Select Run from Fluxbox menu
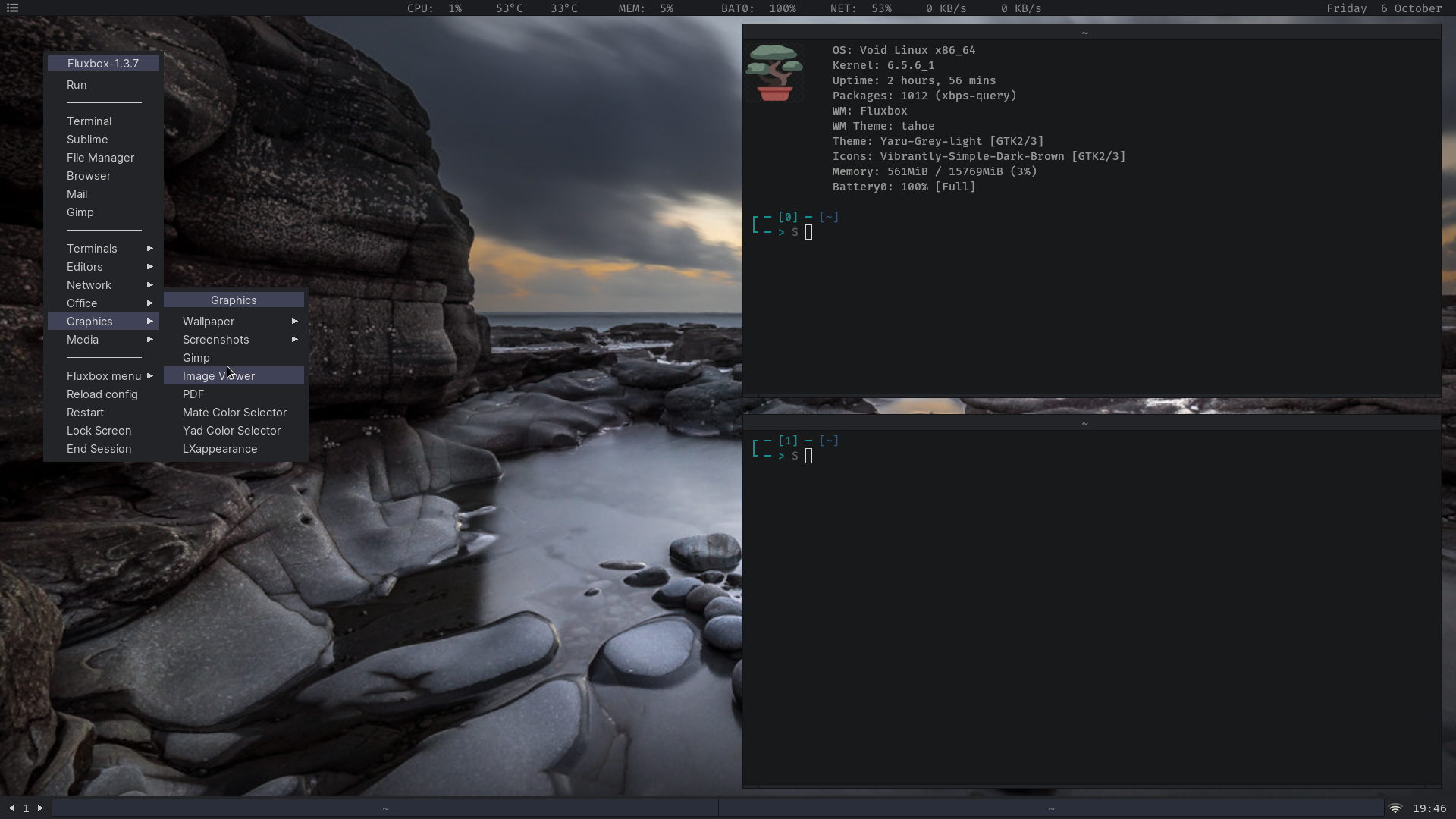1456x819 pixels. click(103, 85)
